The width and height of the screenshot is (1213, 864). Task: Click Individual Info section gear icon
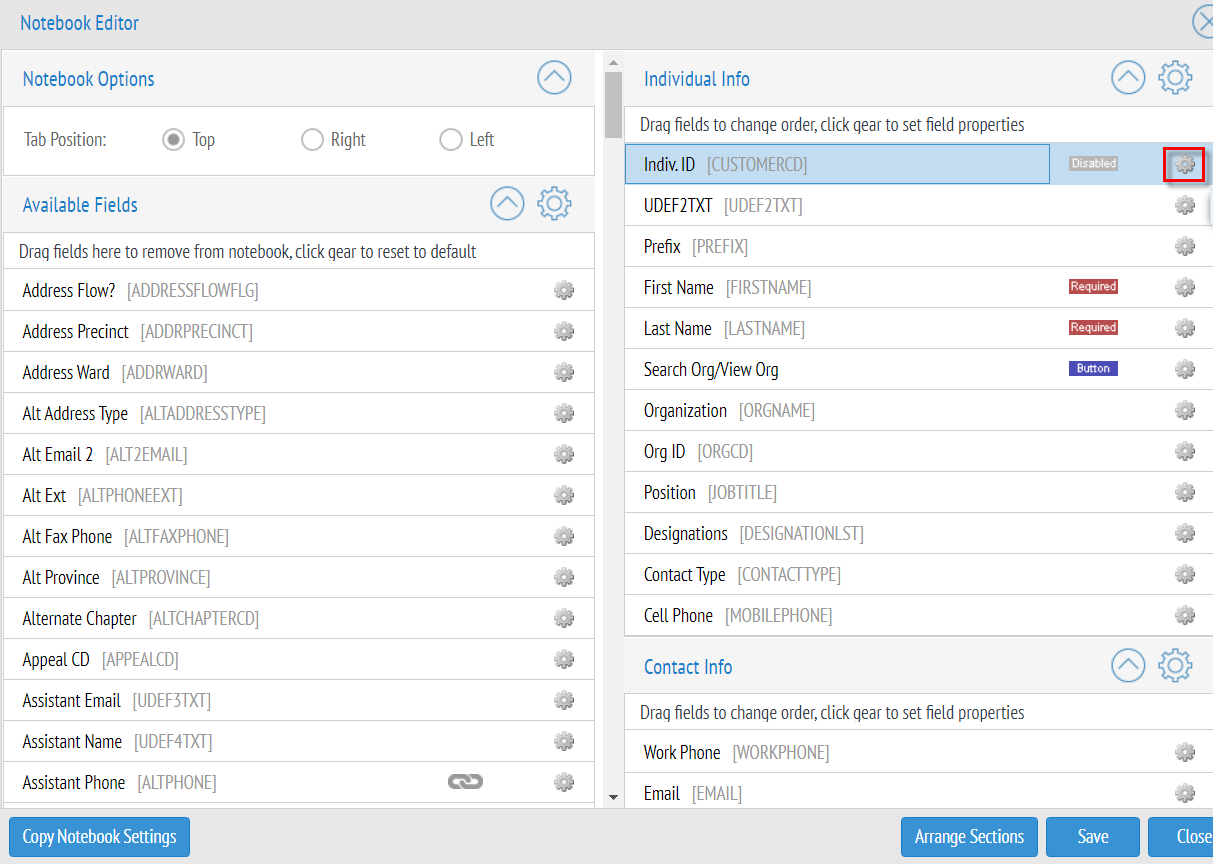coord(1175,78)
